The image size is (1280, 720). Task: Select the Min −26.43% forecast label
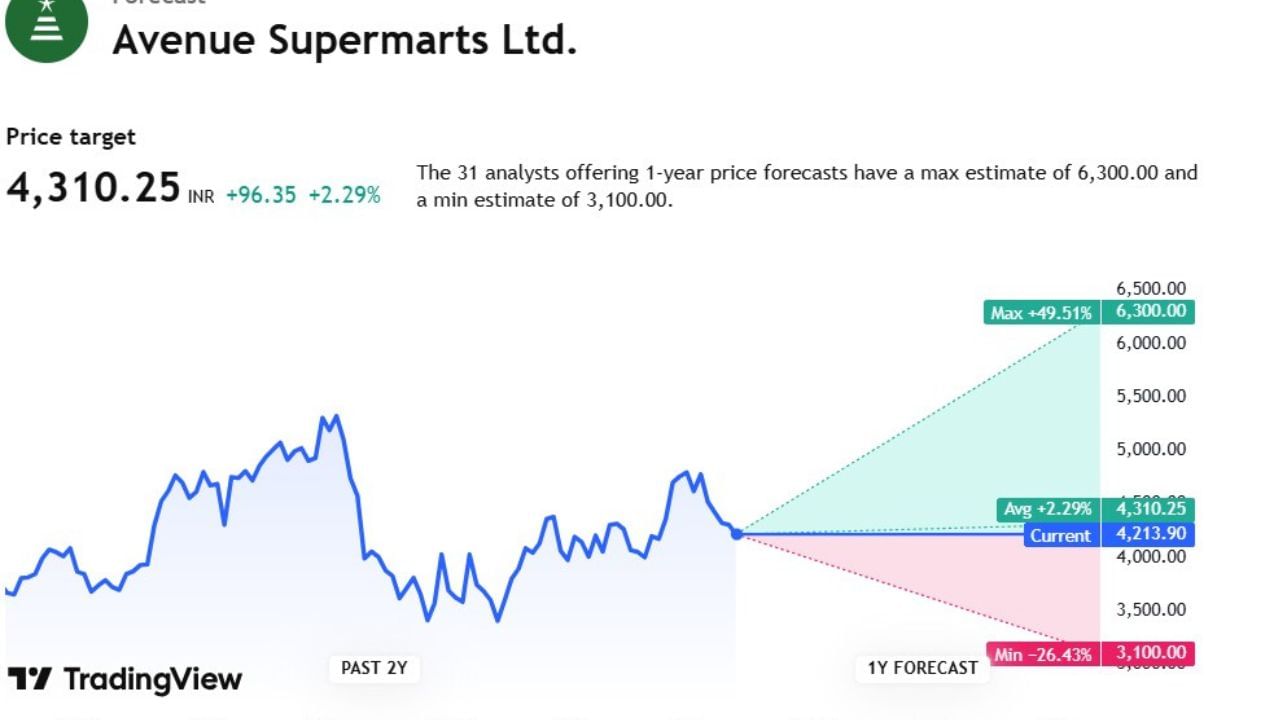(1043, 655)
